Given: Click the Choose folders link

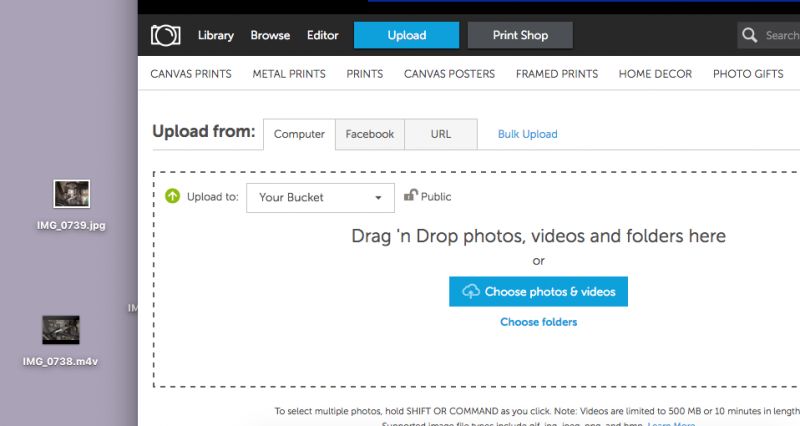Looking at the screenshot, I should point(538,322).
